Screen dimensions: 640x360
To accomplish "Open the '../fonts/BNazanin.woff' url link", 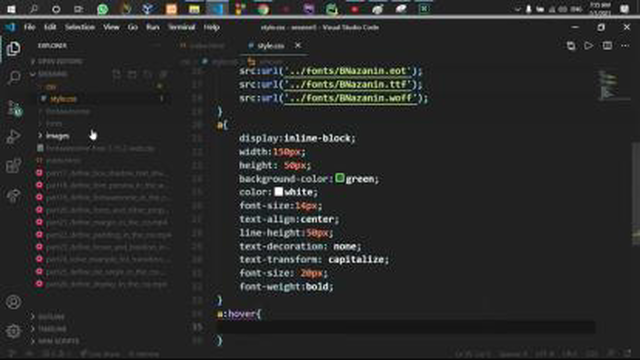I will coord(351,98).
